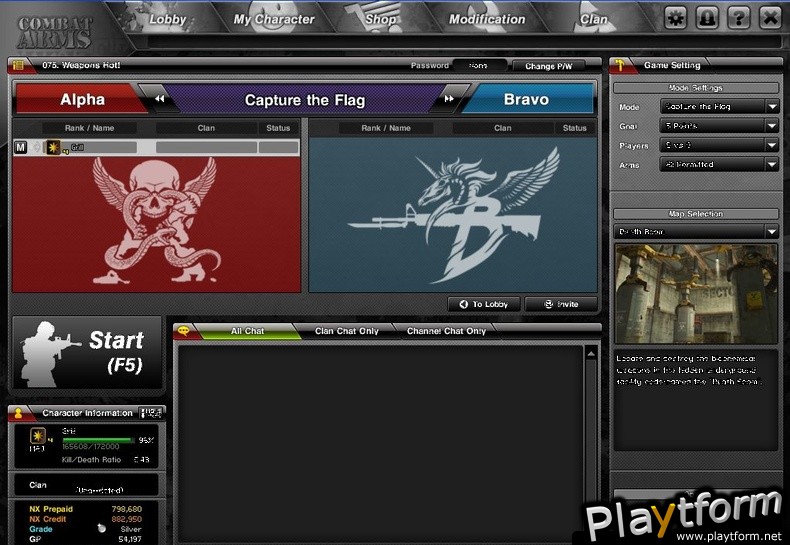The width and height of the screenshot is (790, 545).
Task: Click the 'NX Credit' label
Action: (x=47, y=519)
